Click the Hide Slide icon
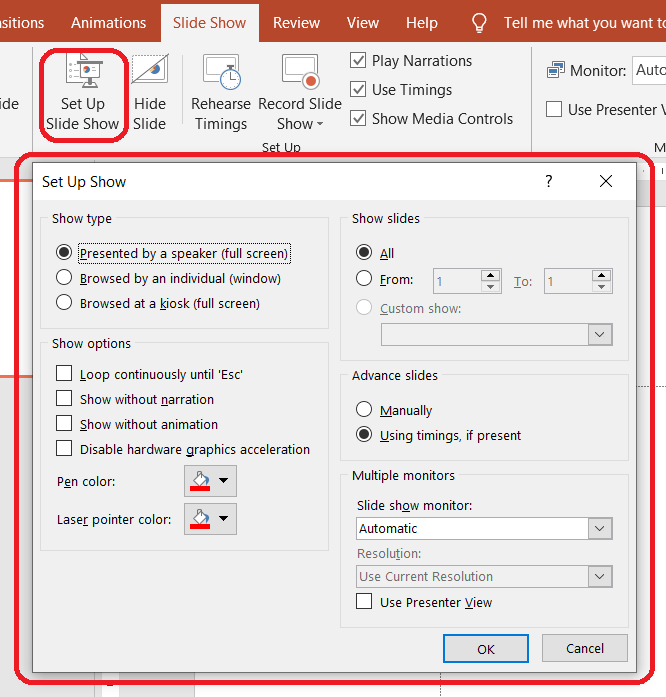Image resolution: width=666 pixels, height=697 pixels. click(150, 72)
